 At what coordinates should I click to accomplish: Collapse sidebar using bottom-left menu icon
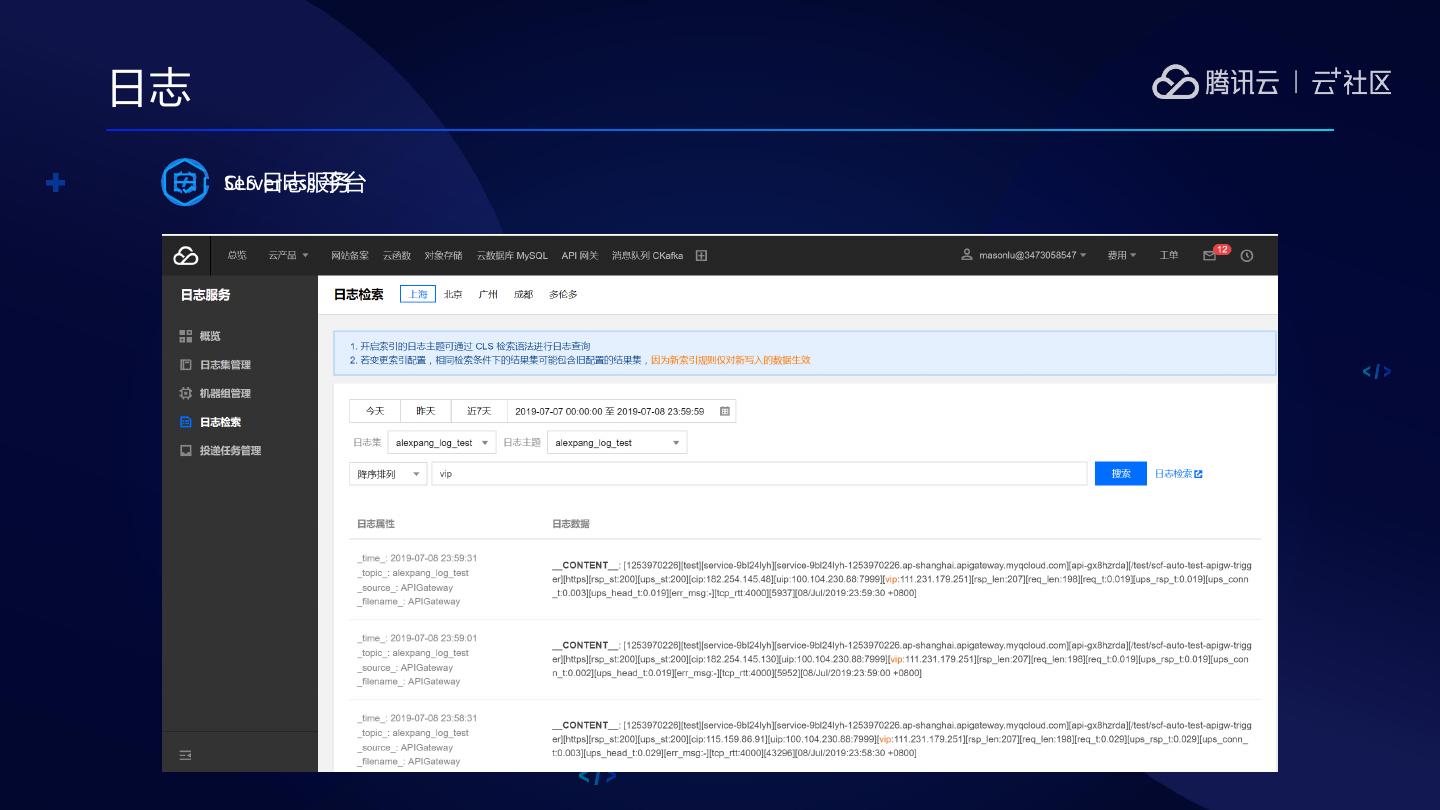pos(185,755)
